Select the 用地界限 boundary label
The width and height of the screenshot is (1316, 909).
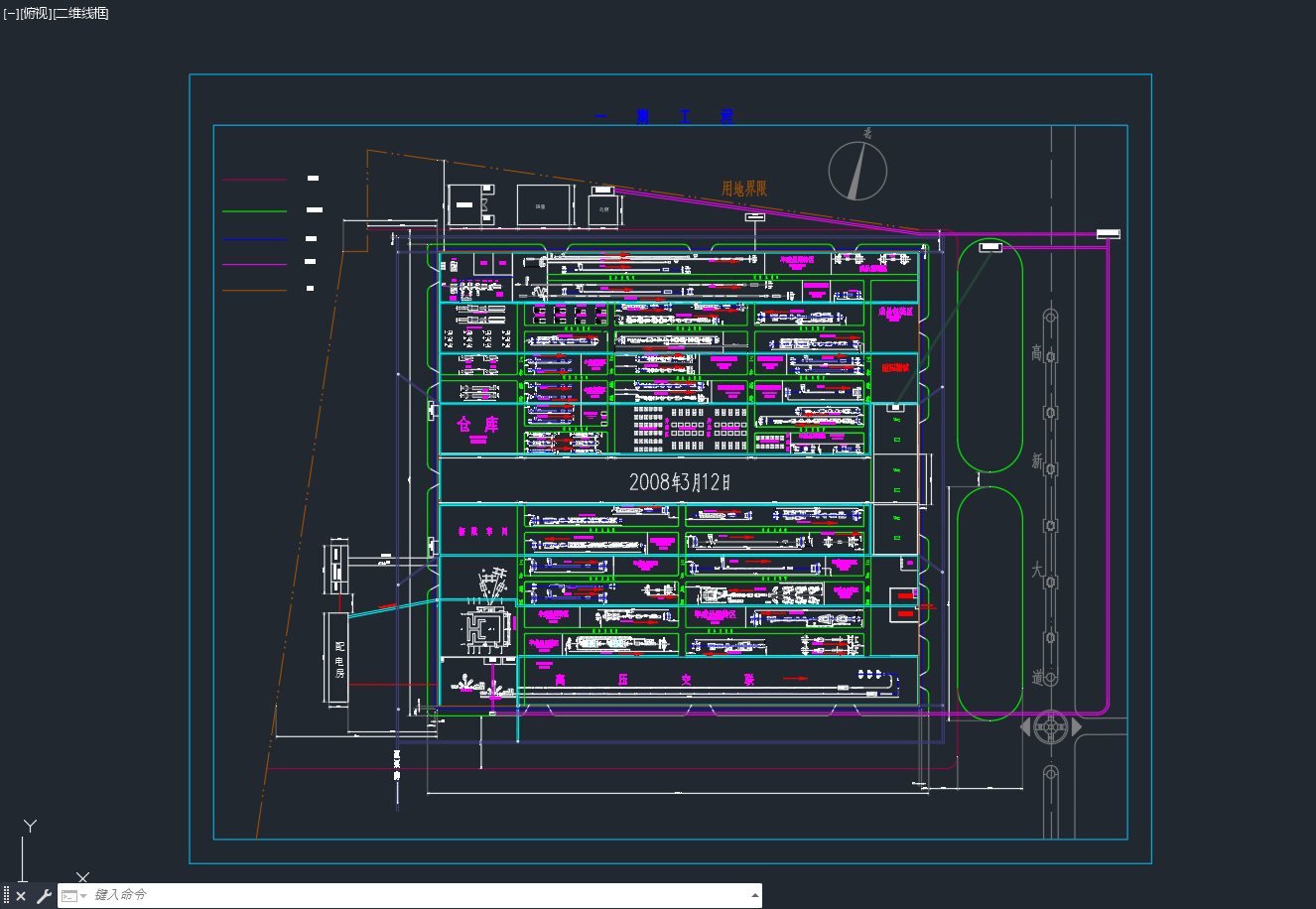coord(744,189)
